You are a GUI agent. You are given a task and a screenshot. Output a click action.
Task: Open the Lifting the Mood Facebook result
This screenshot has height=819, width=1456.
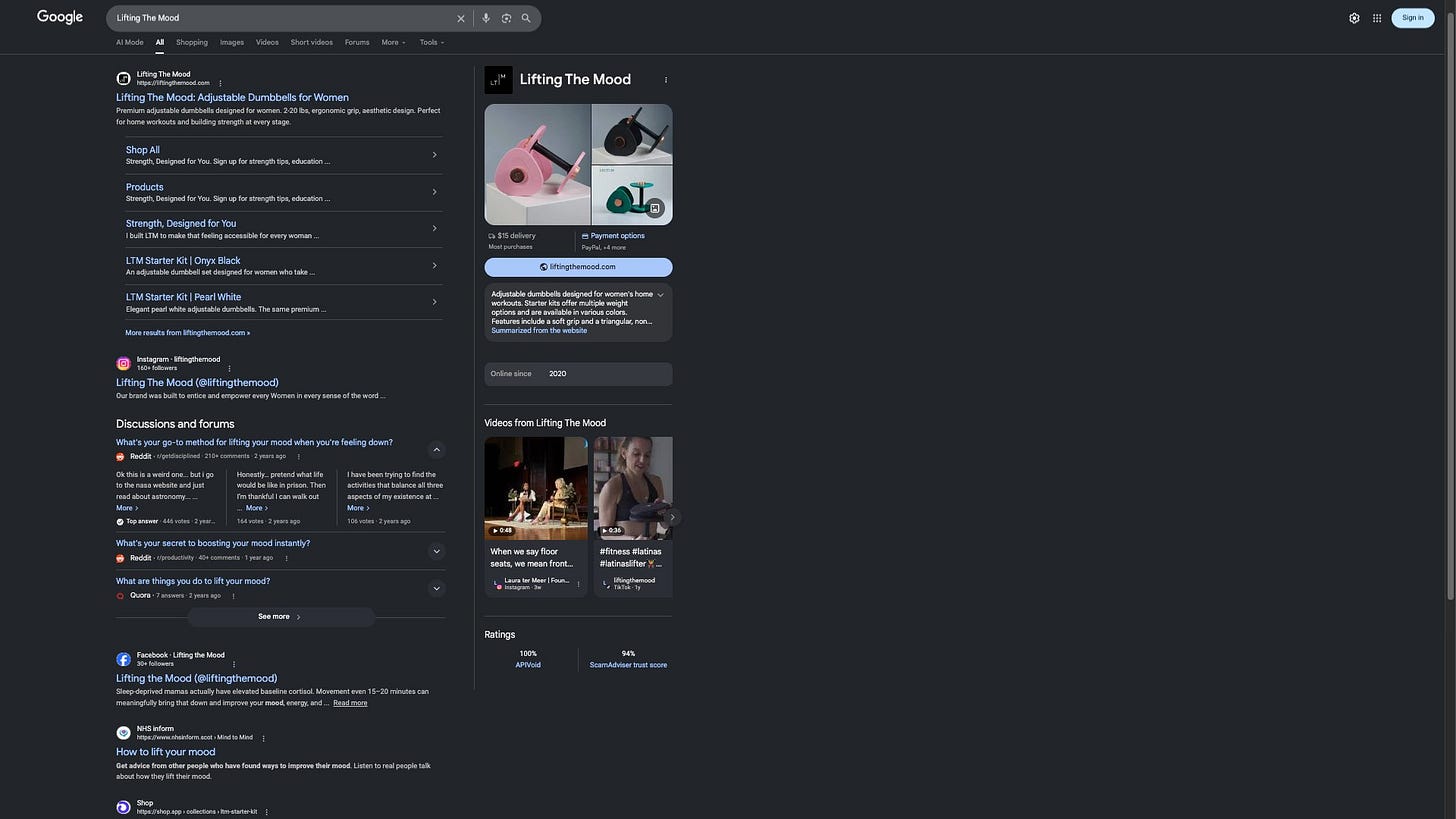pyautogui.click(x=196, y=679)
